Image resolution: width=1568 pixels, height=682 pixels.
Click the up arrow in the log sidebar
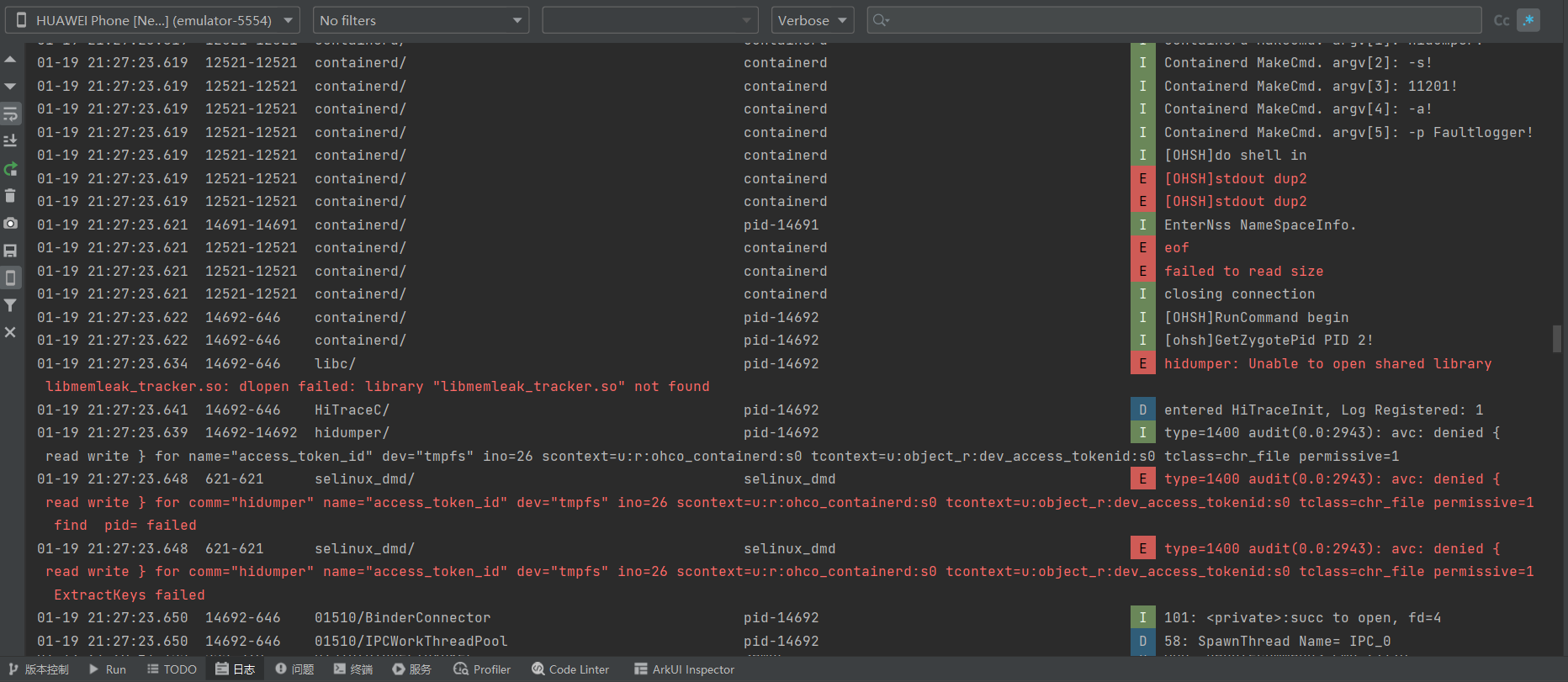click(10, 60)
